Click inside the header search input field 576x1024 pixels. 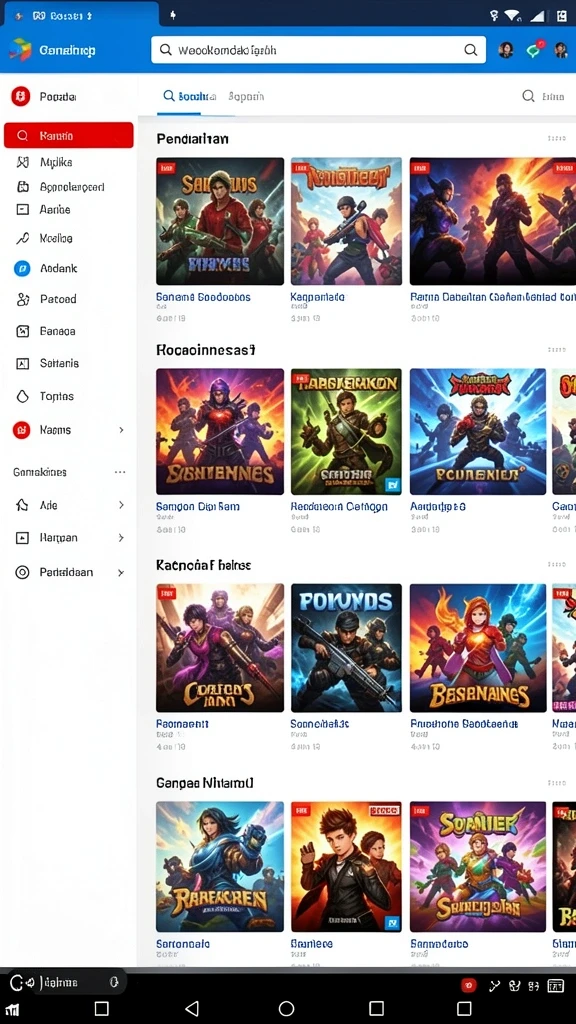(319, 50)
